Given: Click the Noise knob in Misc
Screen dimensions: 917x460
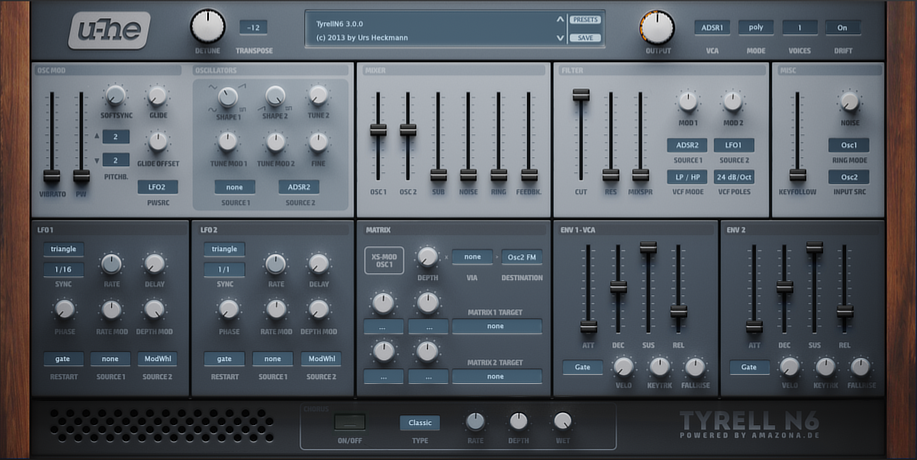Looking at the screenshot, I should pos(849,101).
